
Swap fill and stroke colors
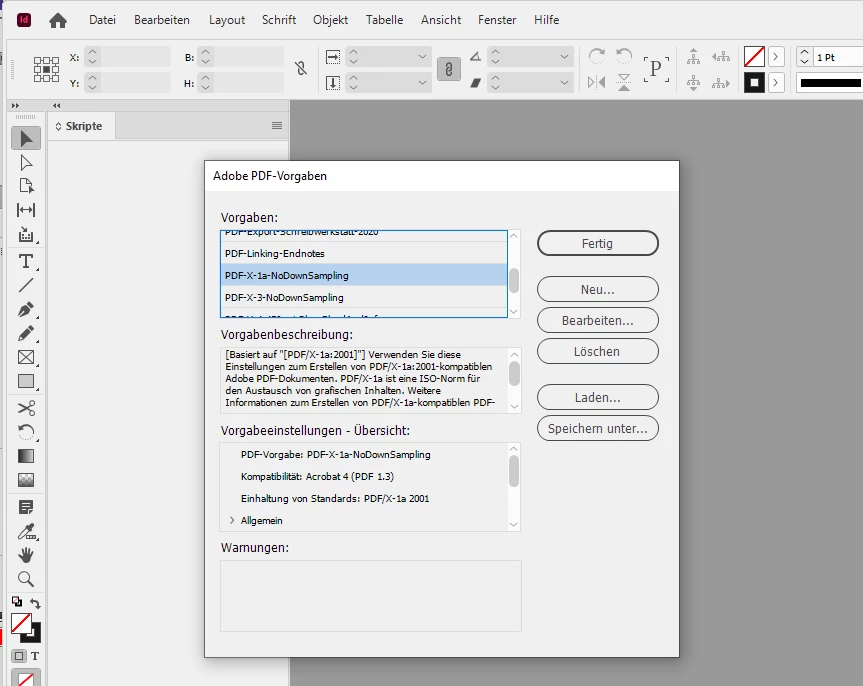[36, 603]
